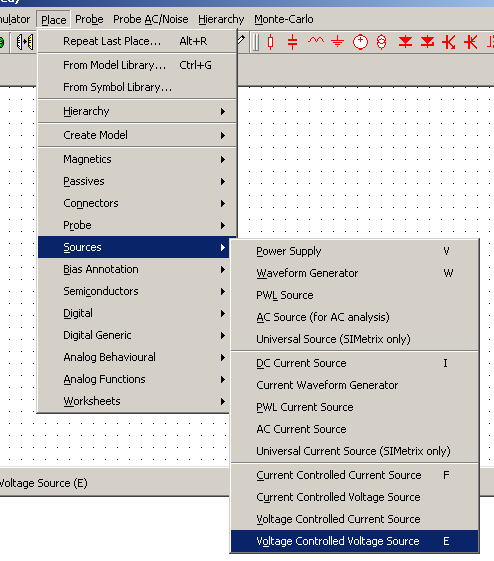Choose the PNP transistor toolbar icon
The image size is (494, 561).
click(471, 42)
